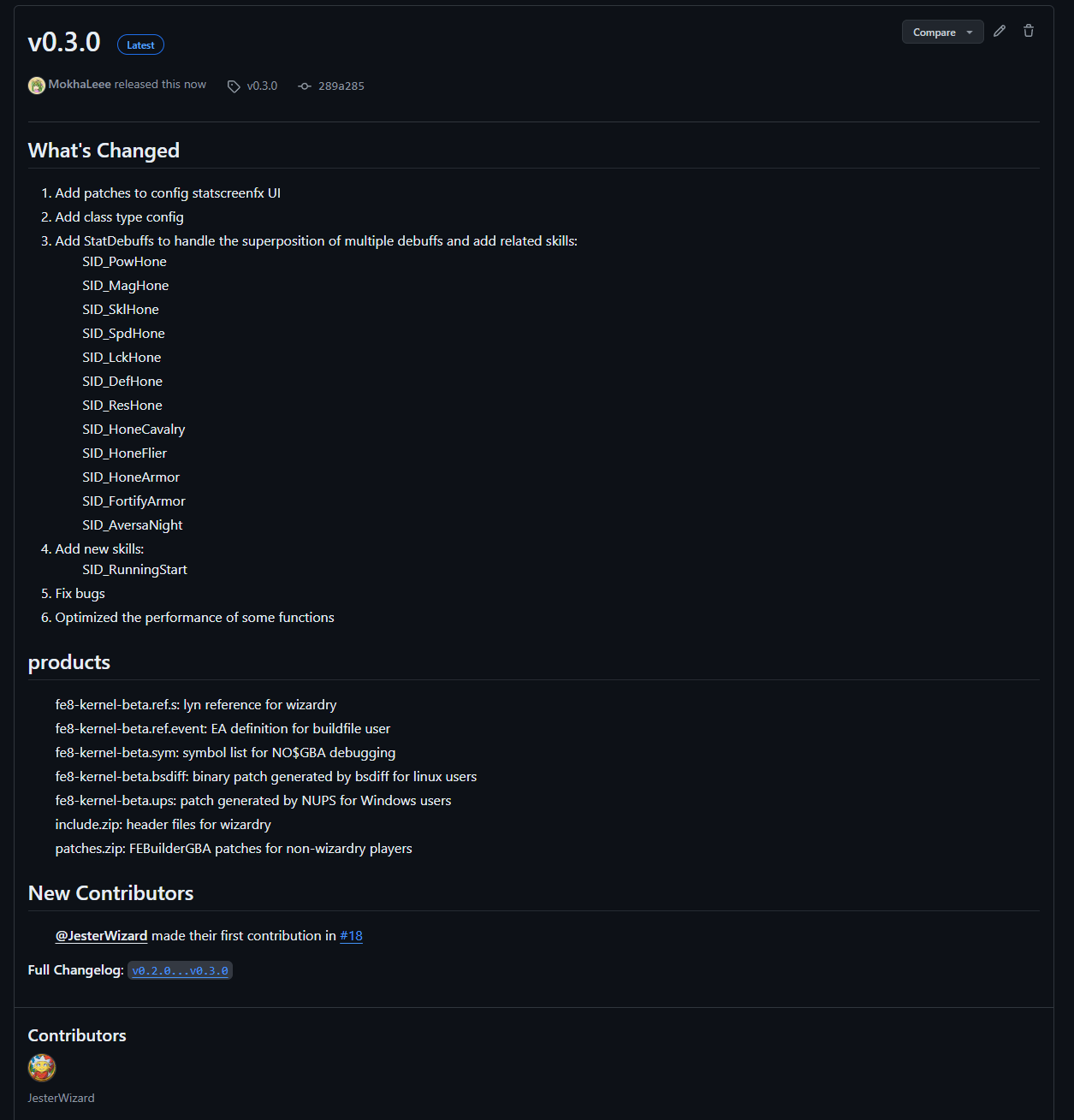Click JesterWizard name under Contributors
Screen dimensions: 1074x1120
(62, 1098)
